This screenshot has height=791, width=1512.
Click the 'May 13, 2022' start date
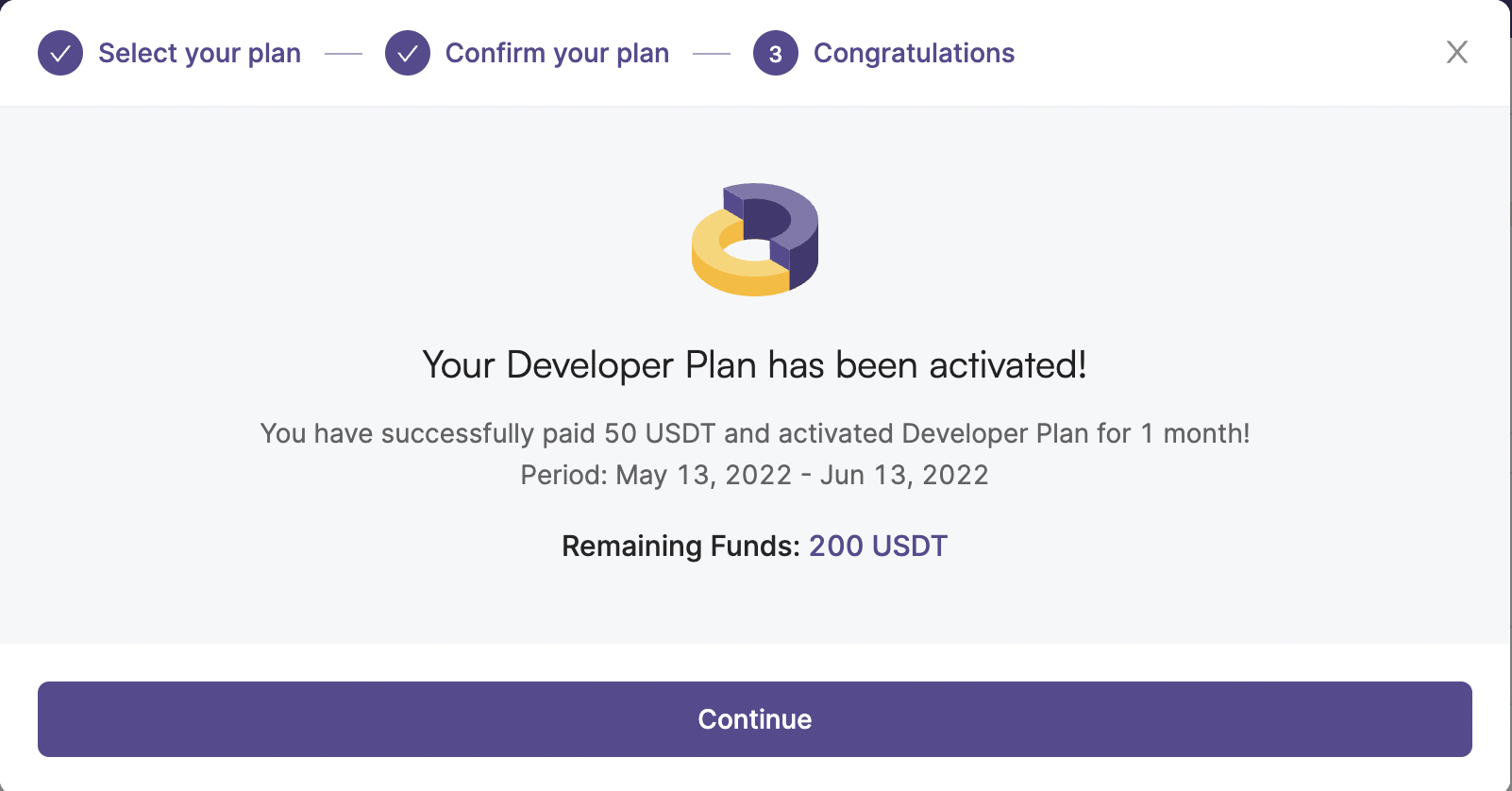(x=704, y=475)
